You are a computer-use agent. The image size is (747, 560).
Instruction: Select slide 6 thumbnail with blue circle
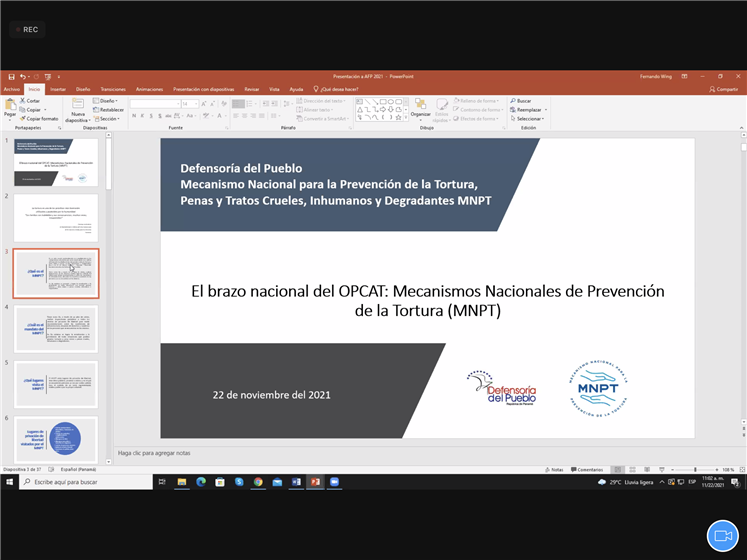tap(56, 439)
